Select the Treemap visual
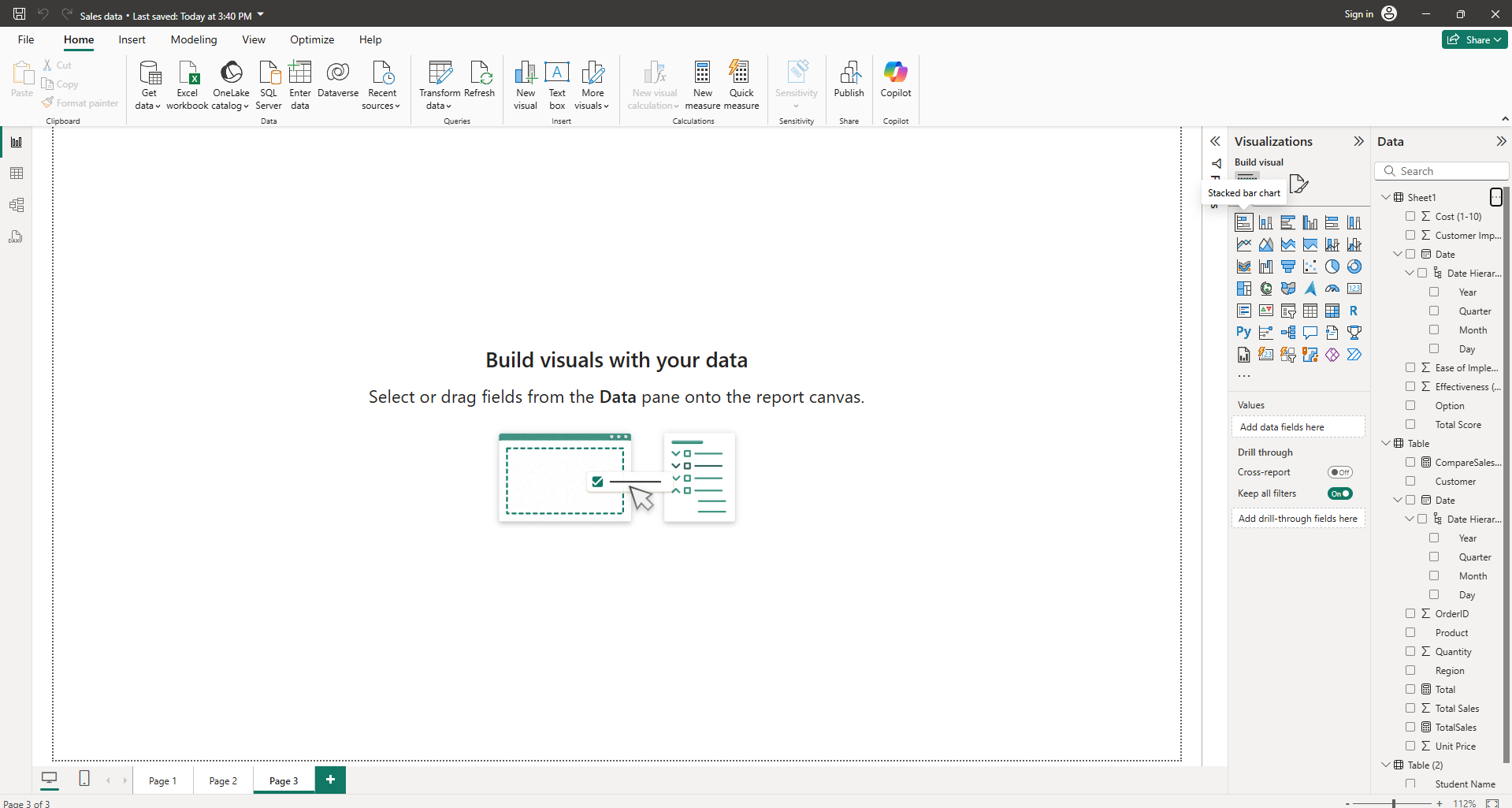 (1243, 289)
